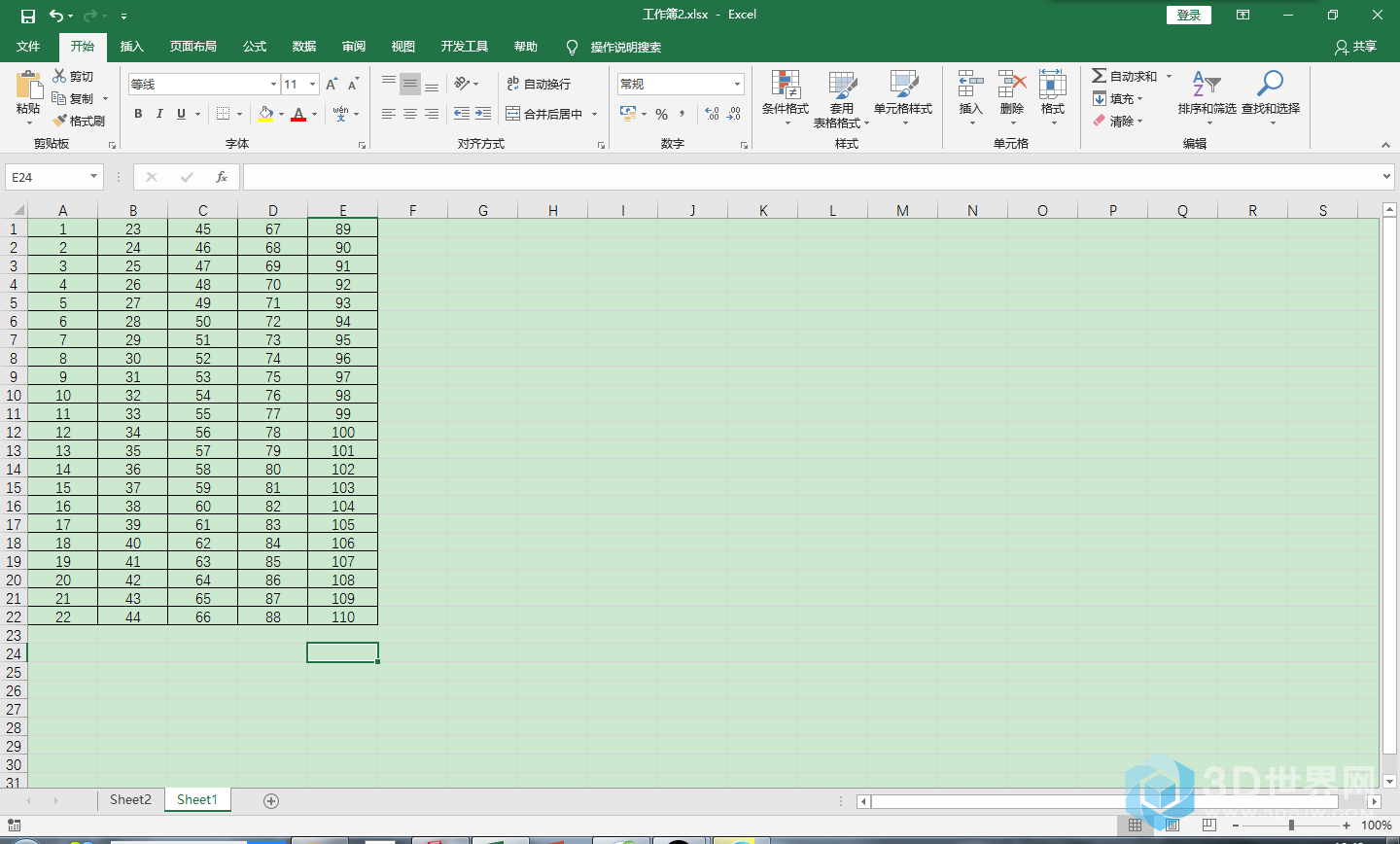Open the font size 11 dropdown
Screen dimensions: 1400x844
(312, 85)
